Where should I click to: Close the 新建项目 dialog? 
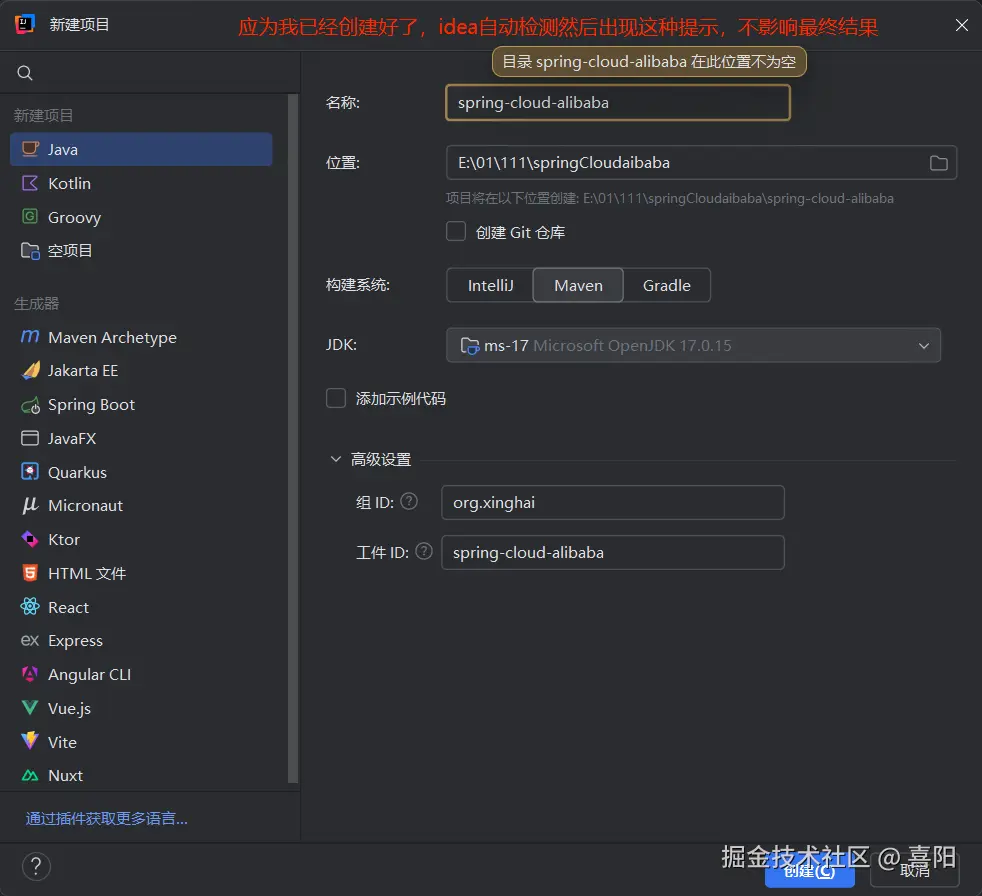tap(961, 25)
